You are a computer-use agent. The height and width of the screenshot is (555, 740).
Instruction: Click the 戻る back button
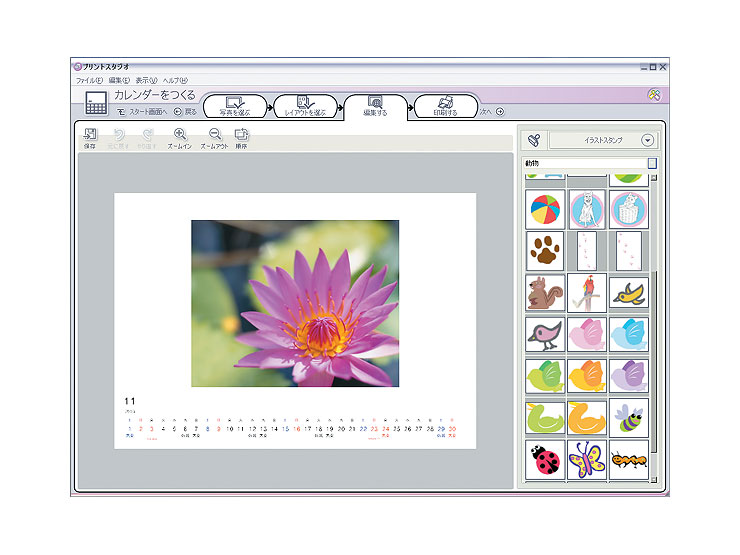184,112
